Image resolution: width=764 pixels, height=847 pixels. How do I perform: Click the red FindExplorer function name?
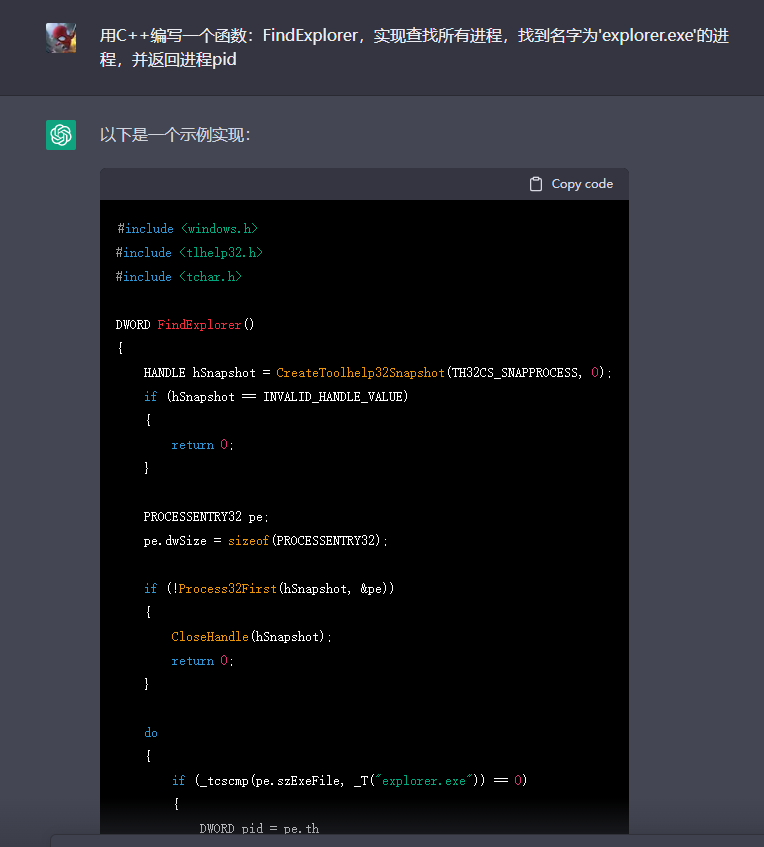(199, 325)
